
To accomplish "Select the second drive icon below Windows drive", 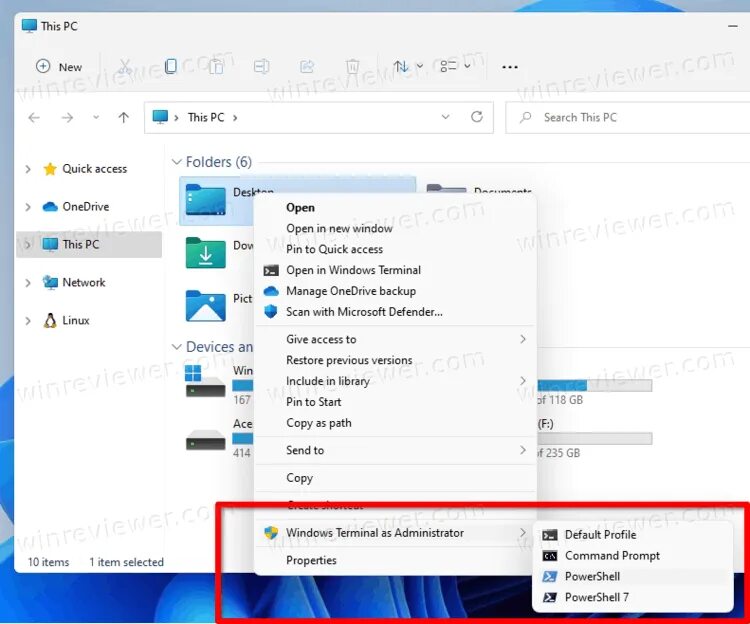I will click(205, 439).
